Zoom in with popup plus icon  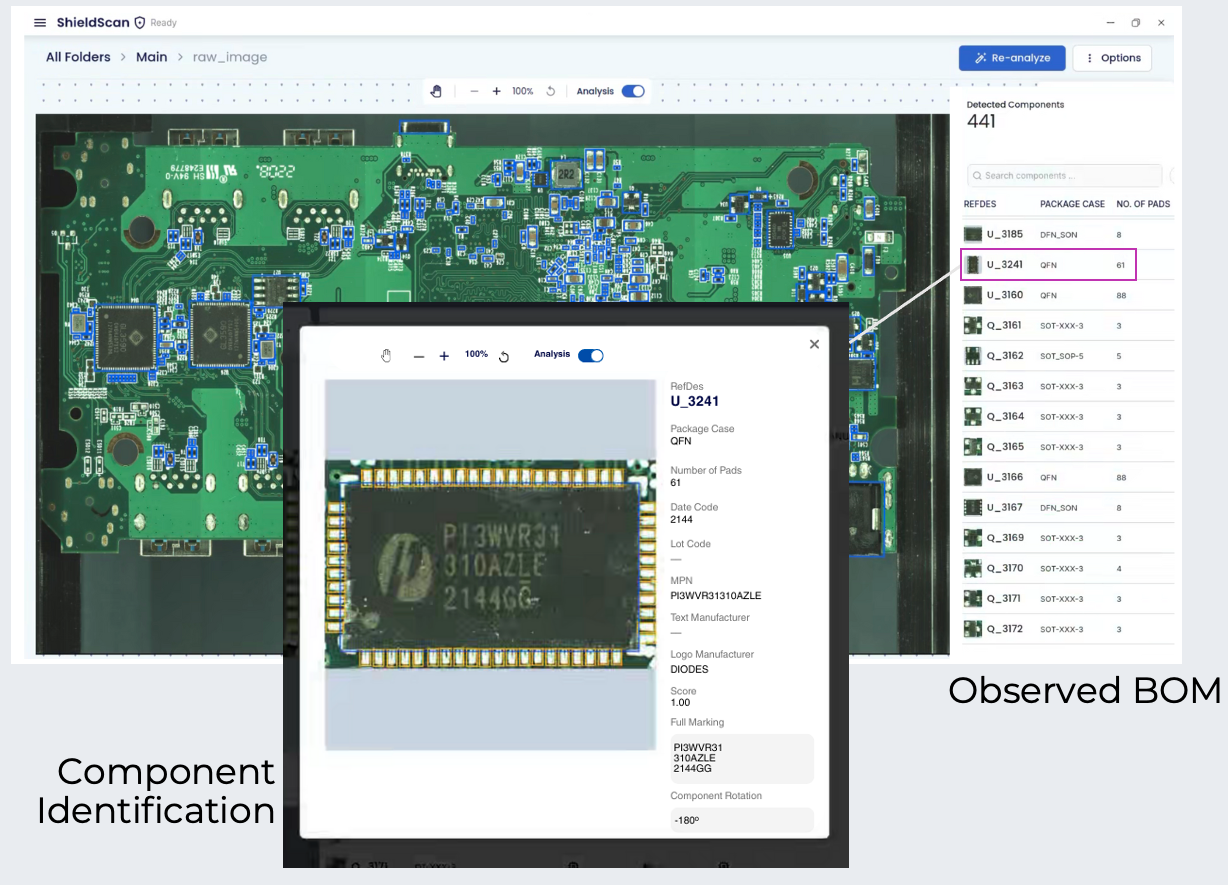[x=444, y=356]
